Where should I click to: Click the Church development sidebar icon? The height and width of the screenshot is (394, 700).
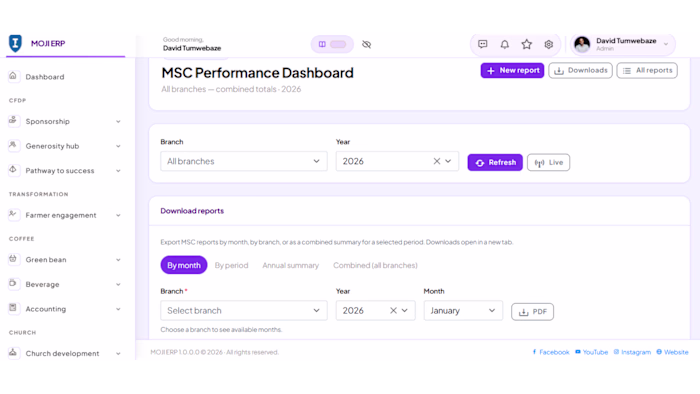coord(13,353)
